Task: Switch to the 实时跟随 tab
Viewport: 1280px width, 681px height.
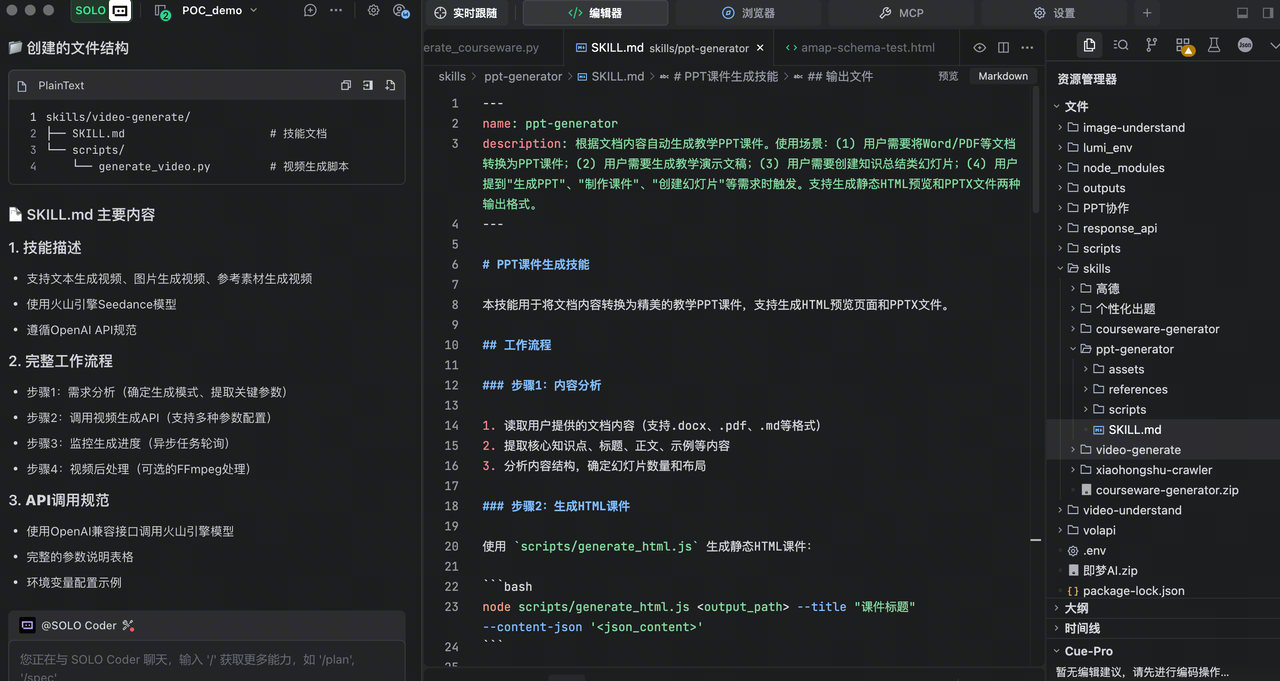Action: pos(465,13)
